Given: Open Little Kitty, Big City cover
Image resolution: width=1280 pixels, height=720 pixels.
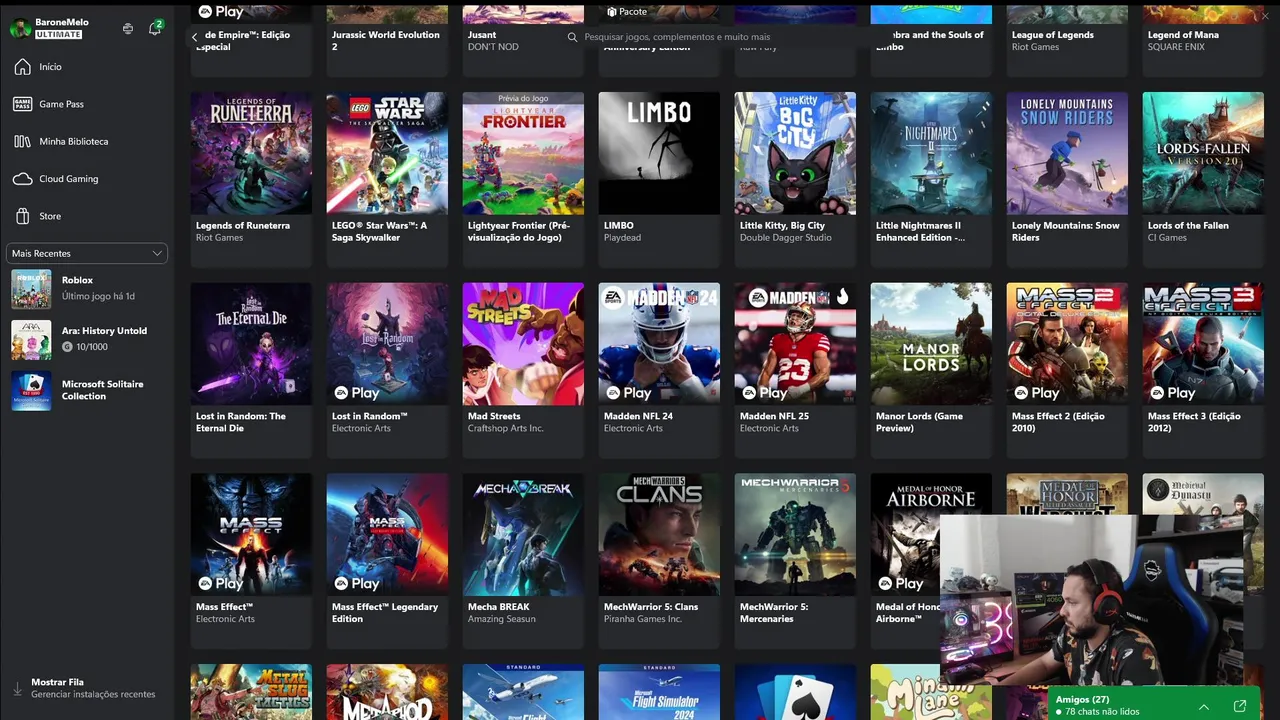Looking at the screenshot, I should pos(795,153).
